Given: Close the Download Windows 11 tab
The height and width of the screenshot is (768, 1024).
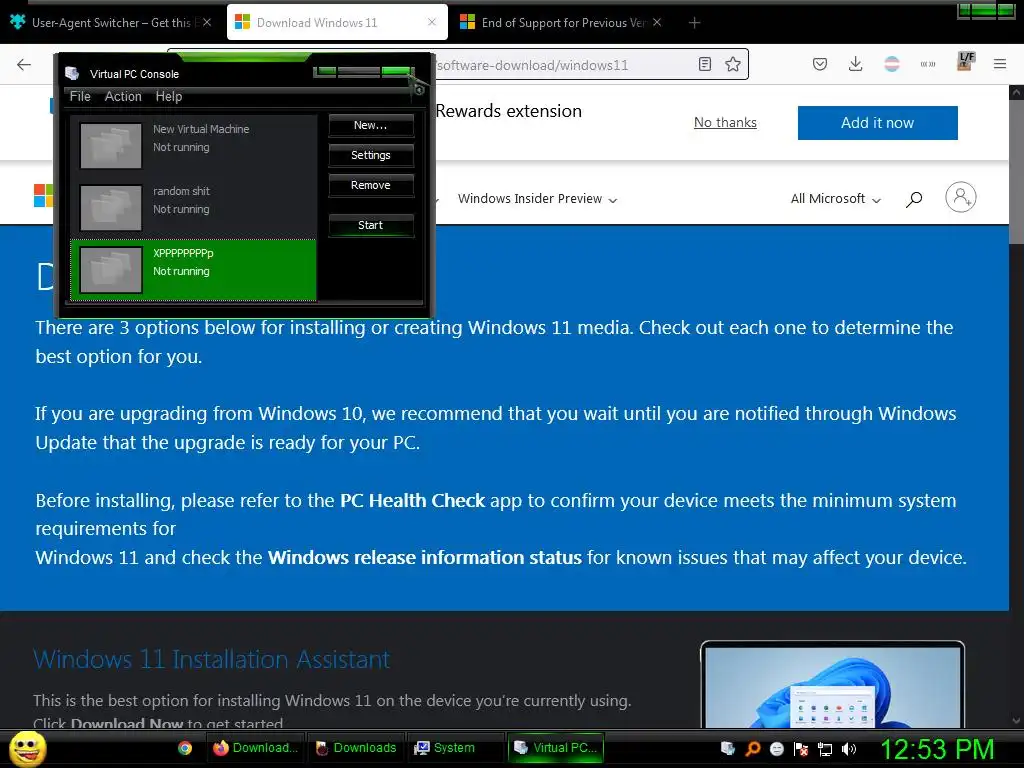Looking at the screenshot, I should [432, 22].
